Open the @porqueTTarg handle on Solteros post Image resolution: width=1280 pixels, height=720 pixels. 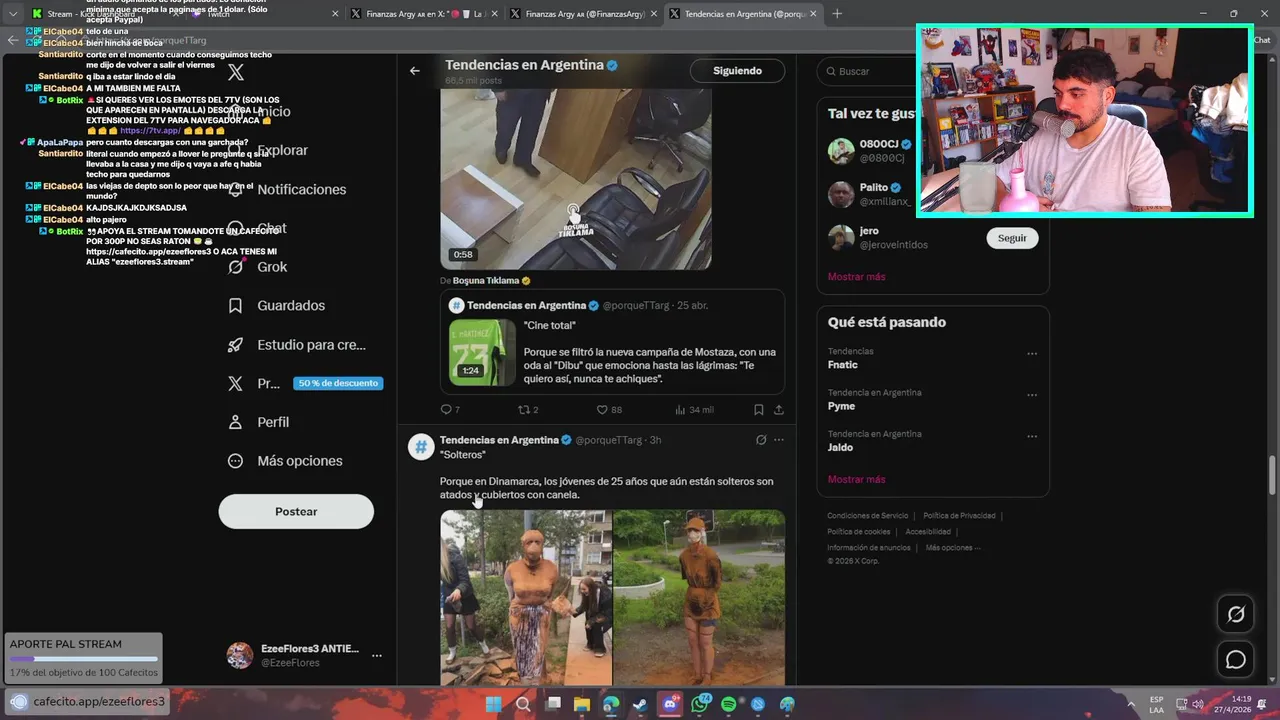pos(608,440)
